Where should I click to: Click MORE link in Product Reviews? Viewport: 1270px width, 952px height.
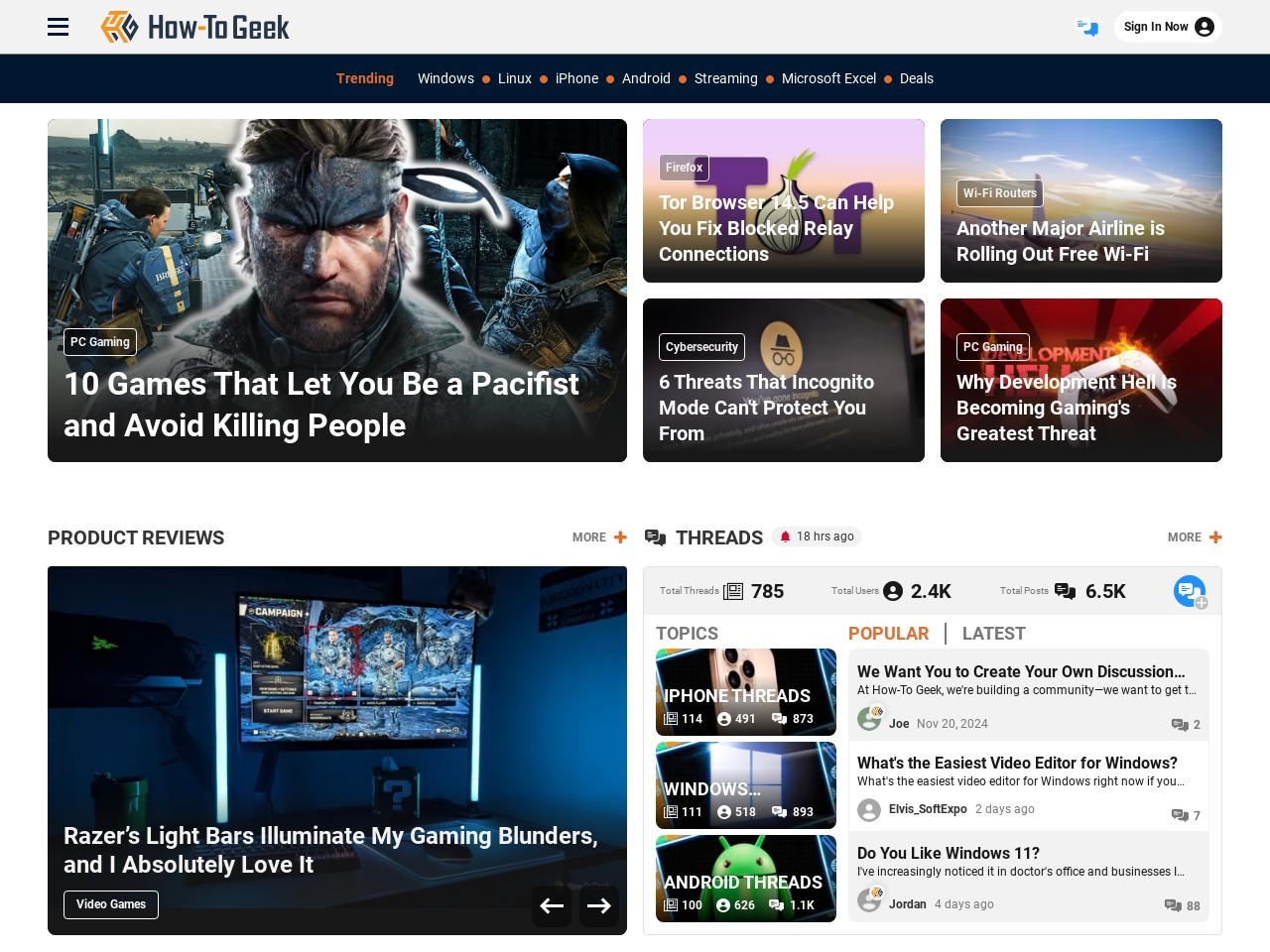(589, 537)
